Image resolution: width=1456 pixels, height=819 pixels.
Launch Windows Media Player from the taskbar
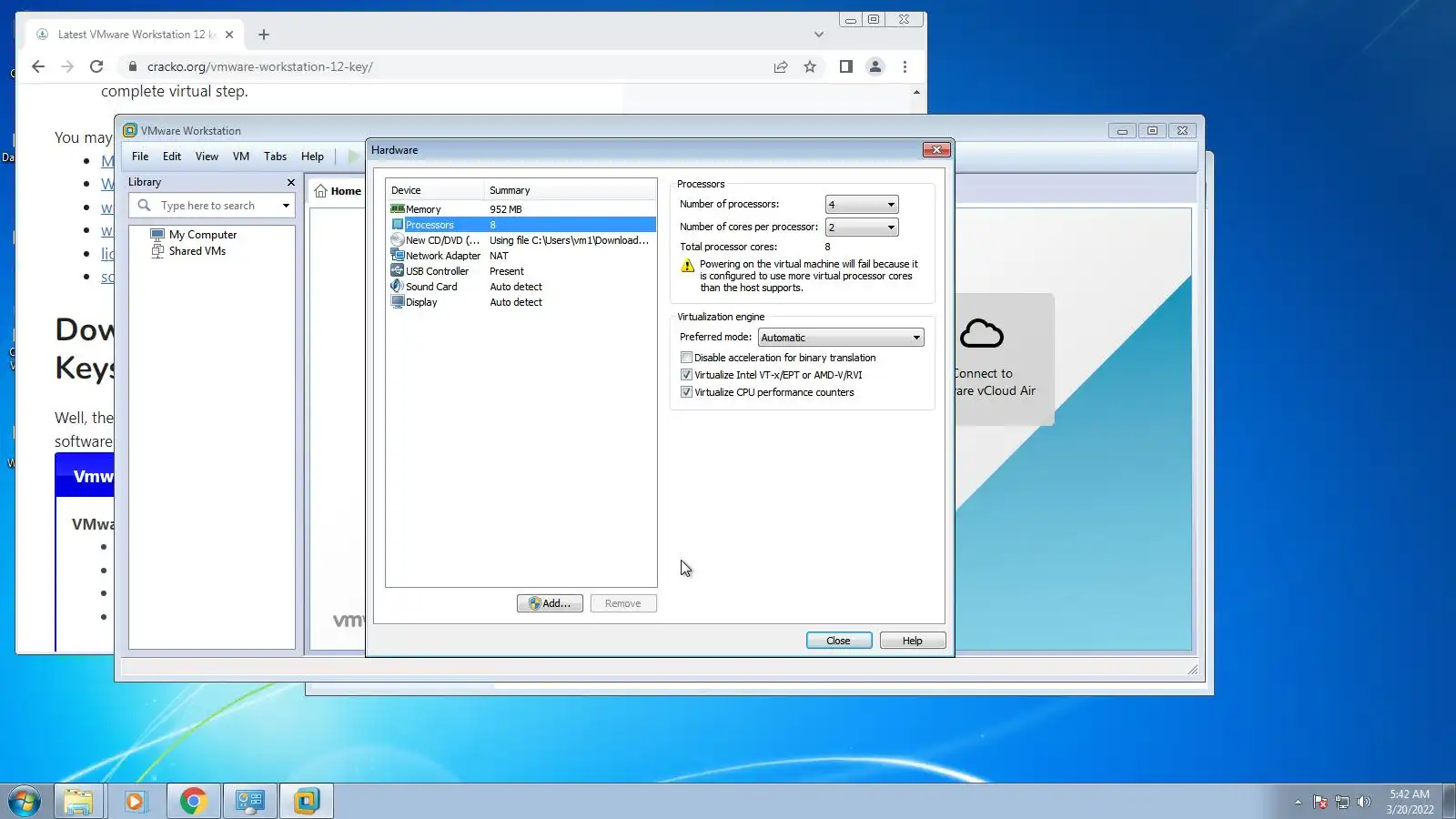click(x=136, y=802)
